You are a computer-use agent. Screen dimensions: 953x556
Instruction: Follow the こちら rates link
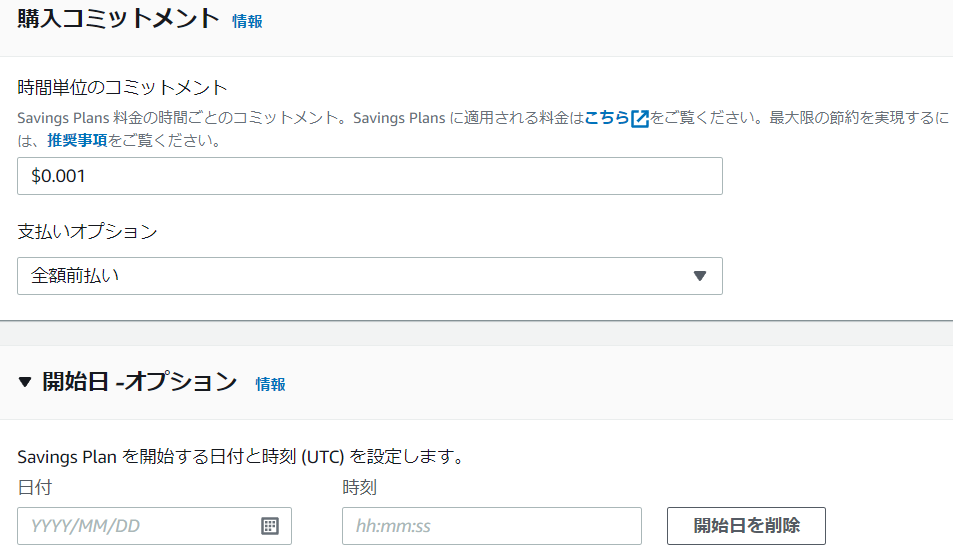pos(607,118)
